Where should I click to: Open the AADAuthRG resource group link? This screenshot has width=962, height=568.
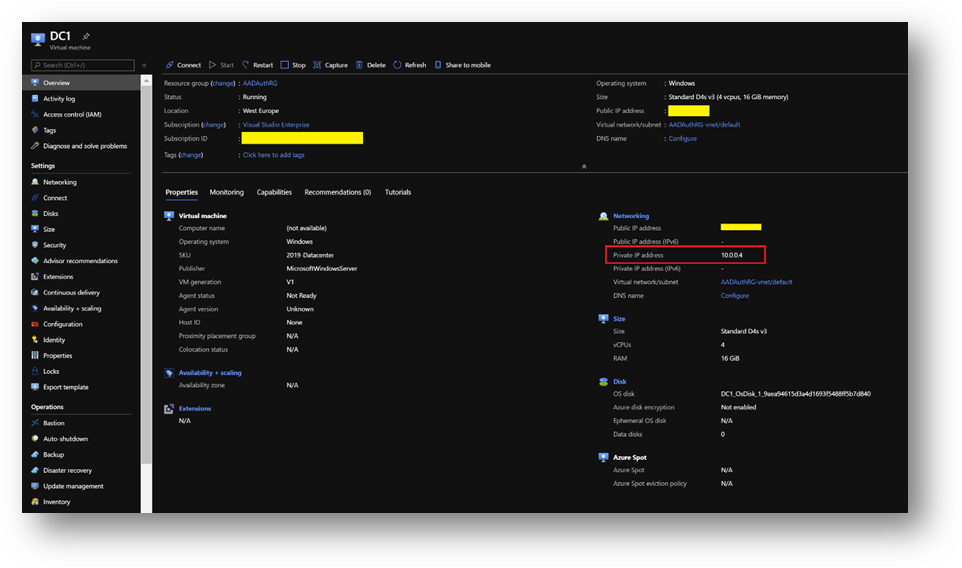[260, 83]
